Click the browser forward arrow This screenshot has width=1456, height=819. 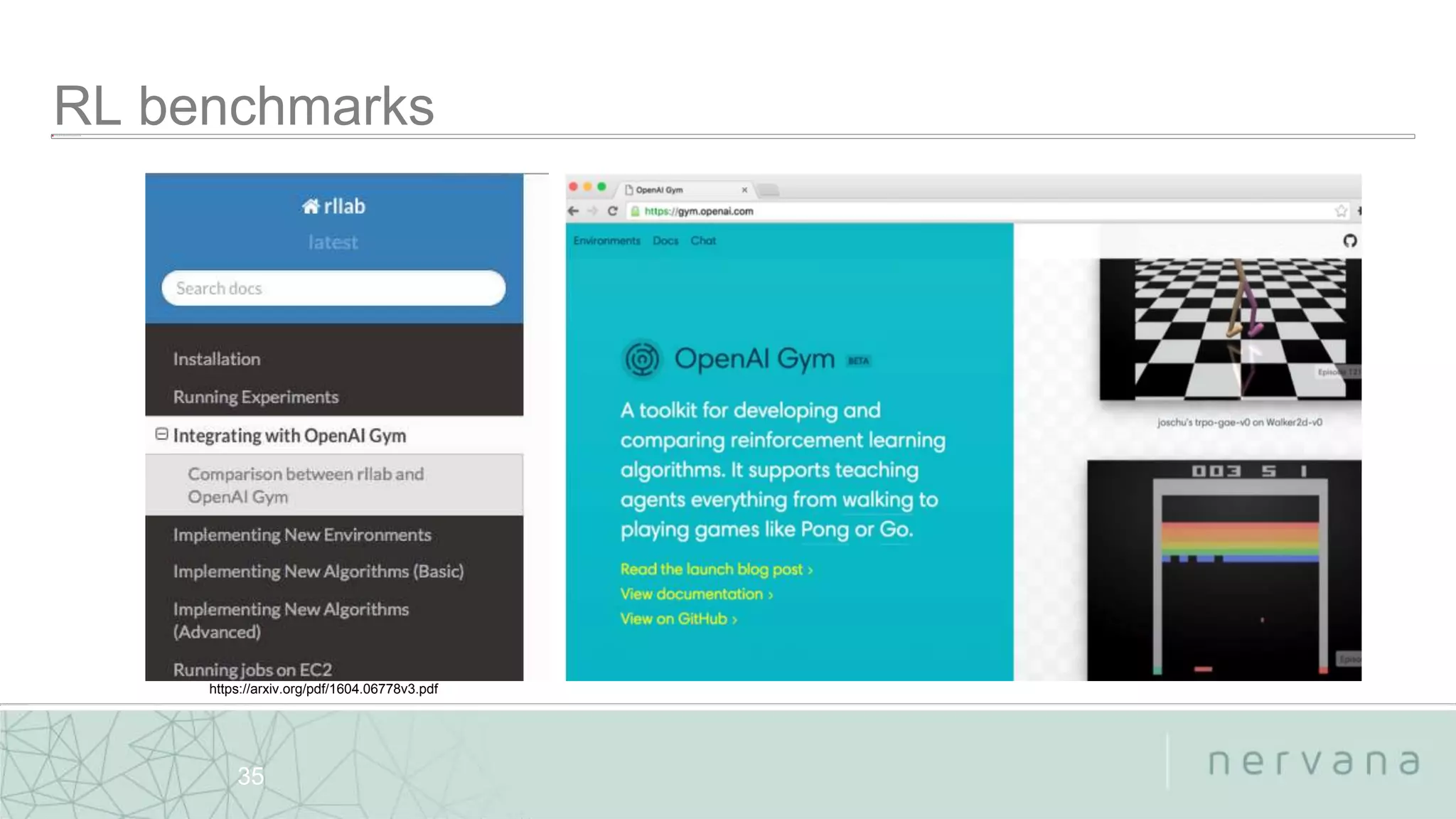point(593,211)
